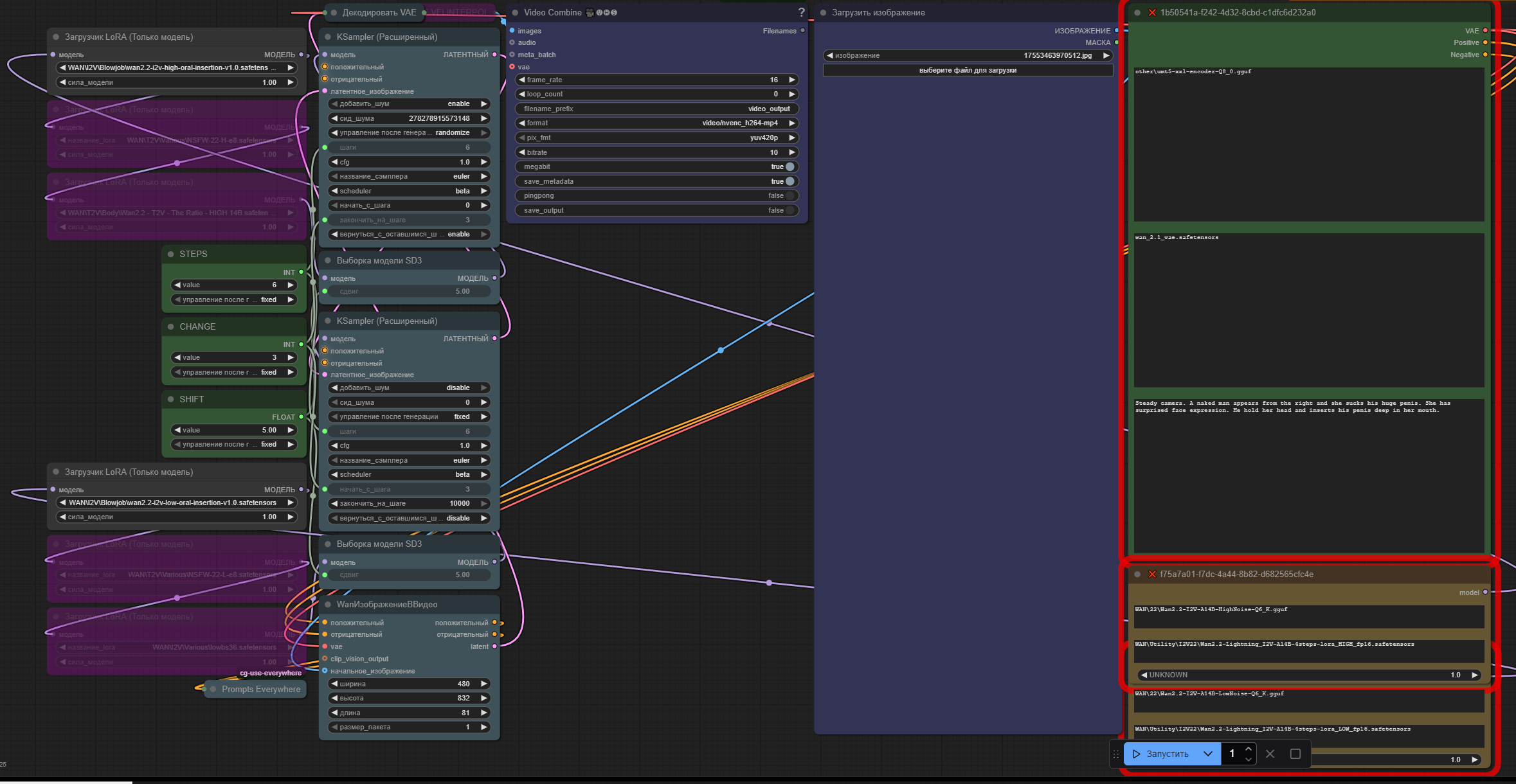Click the filename_prefix video_output field
The image size is (1516, 784).
[656, 109]
